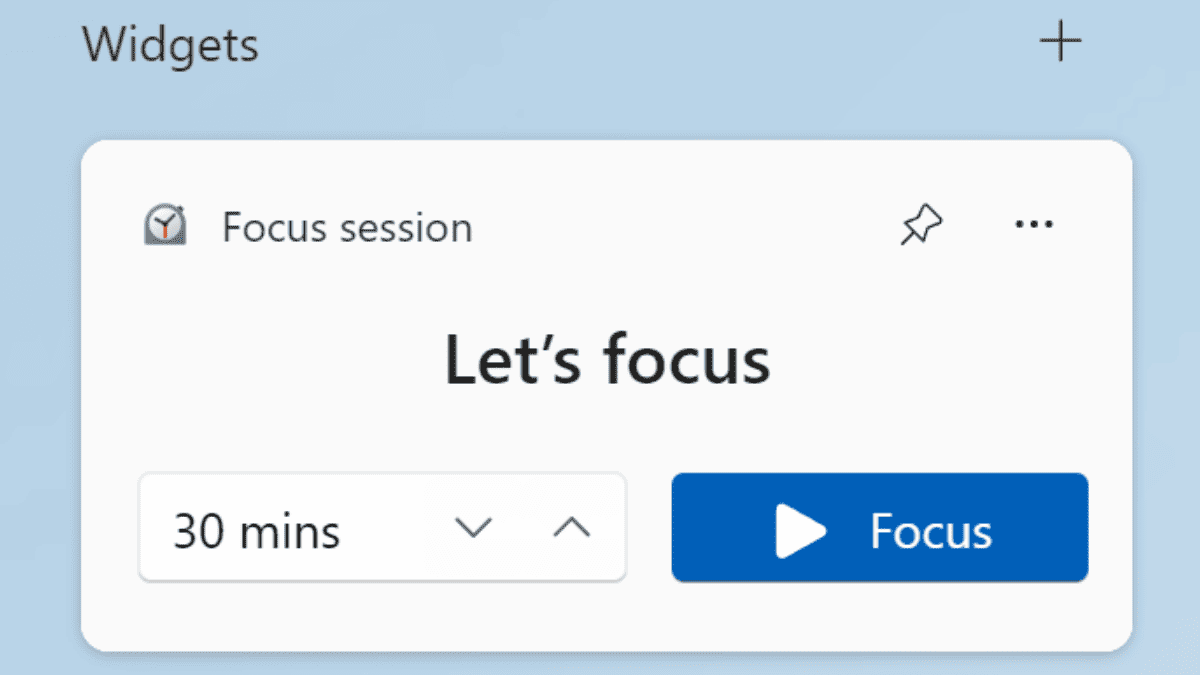Viewport: 1200px width, 675px height.
Task: Increase duration with the up chevron
Action: 572,529
